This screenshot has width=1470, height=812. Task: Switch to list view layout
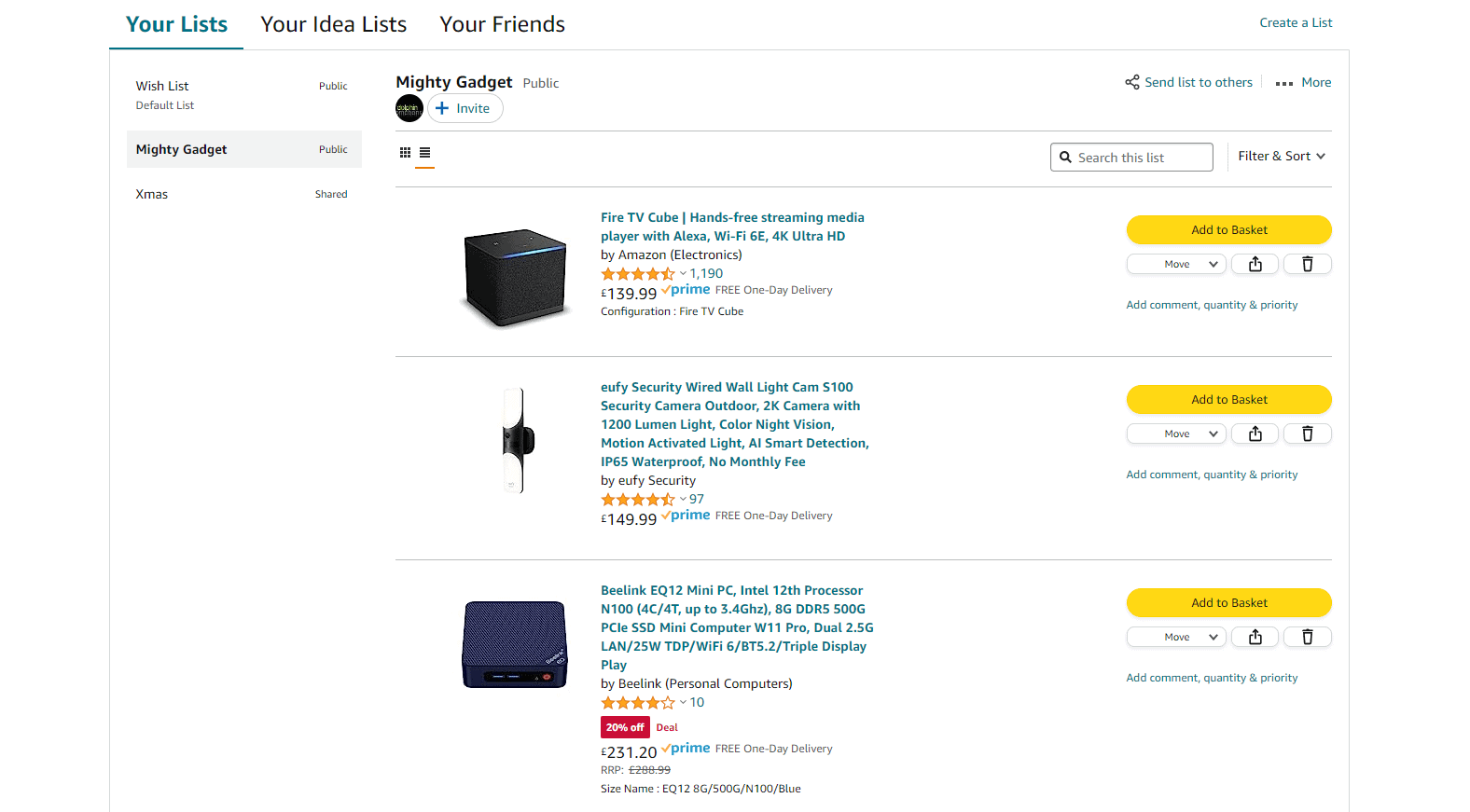[424, 152]
